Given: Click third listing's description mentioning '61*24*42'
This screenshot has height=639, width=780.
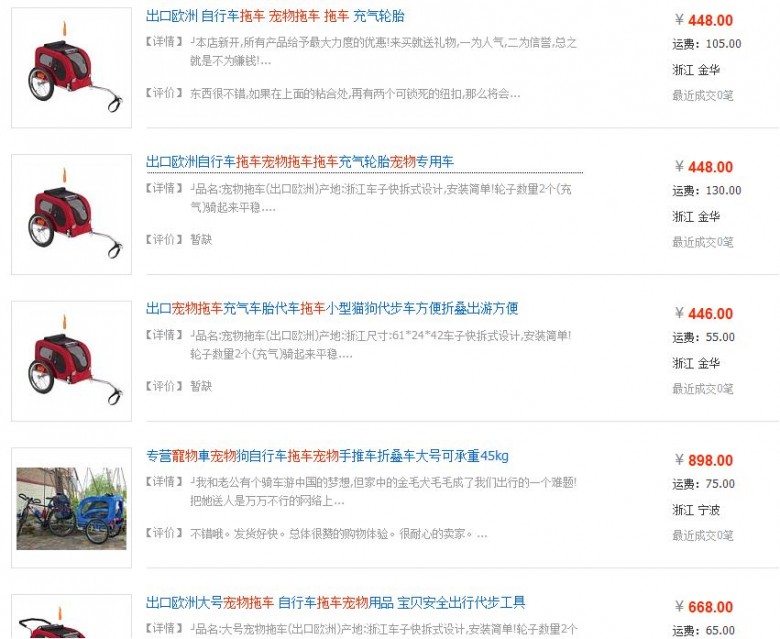Looking at the screenshot, I should pyautogui.click(x=381, y=345).
